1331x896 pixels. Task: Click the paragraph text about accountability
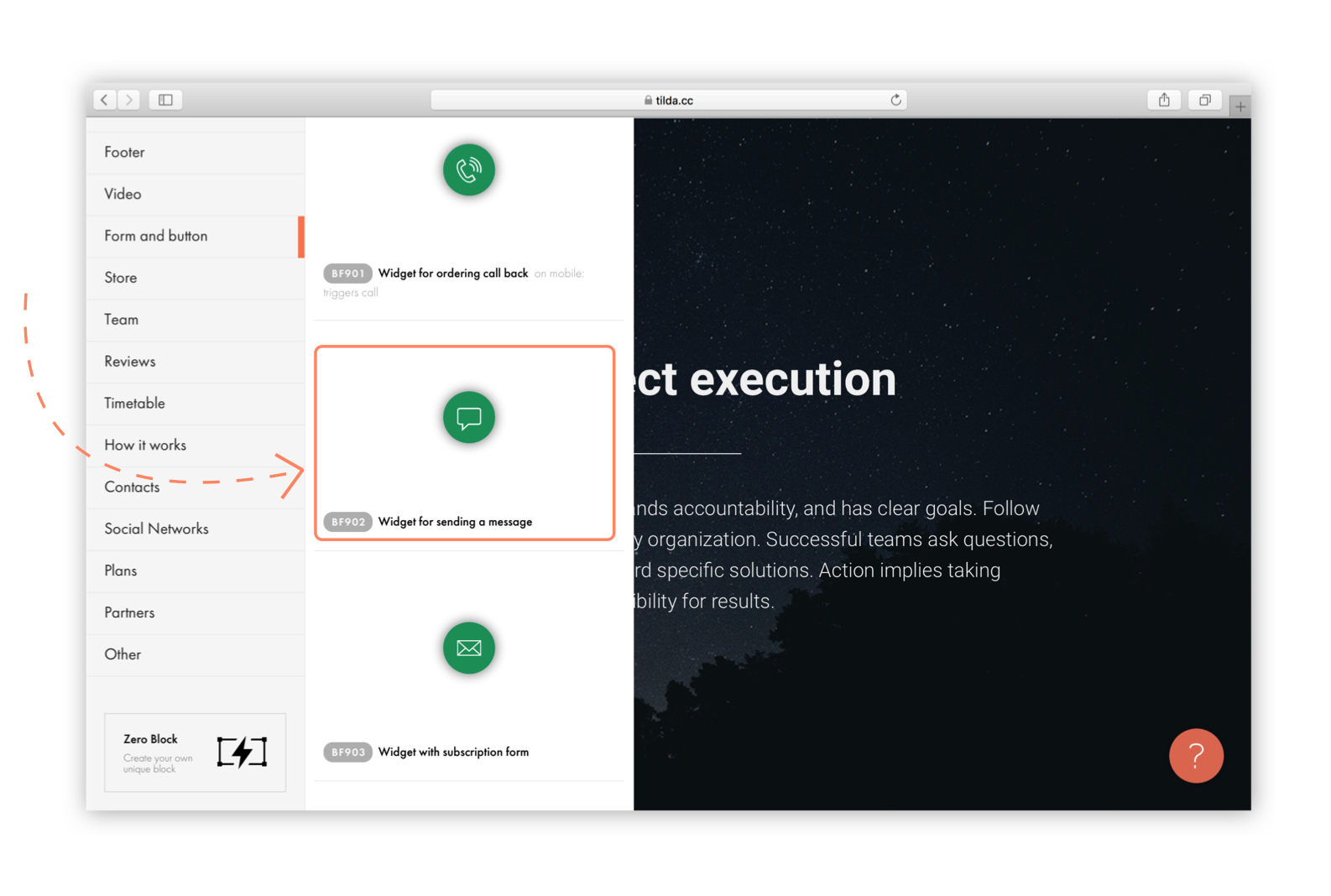coord(843,555)
